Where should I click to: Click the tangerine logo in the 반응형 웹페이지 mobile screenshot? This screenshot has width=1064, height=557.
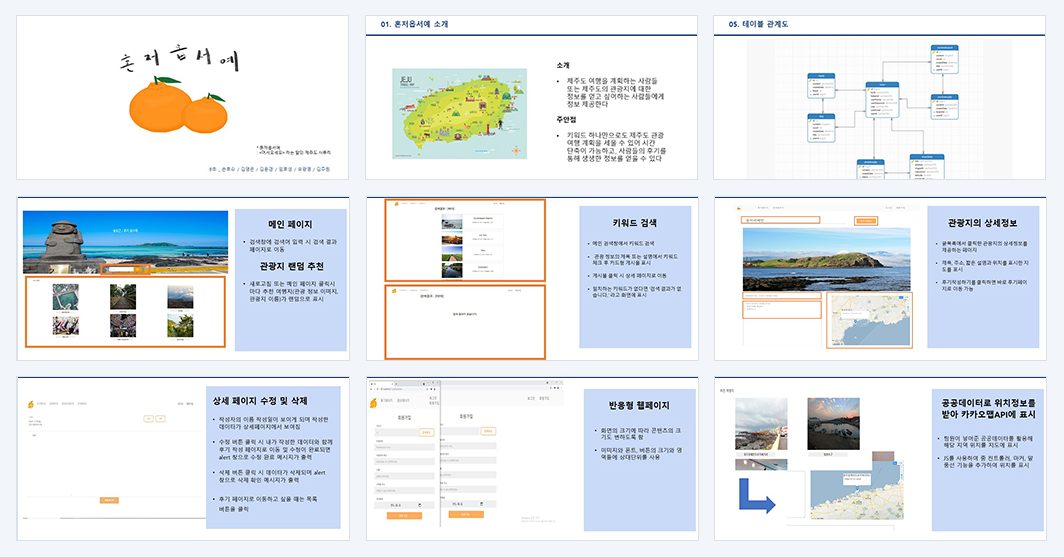click(x=375, y=404)
